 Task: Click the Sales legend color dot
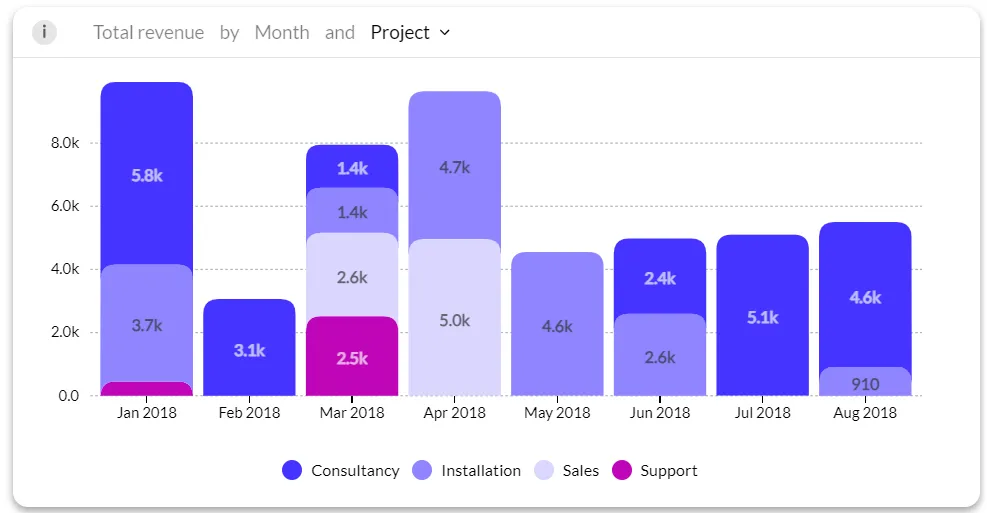pyautogui.click(x=544, y=470)
